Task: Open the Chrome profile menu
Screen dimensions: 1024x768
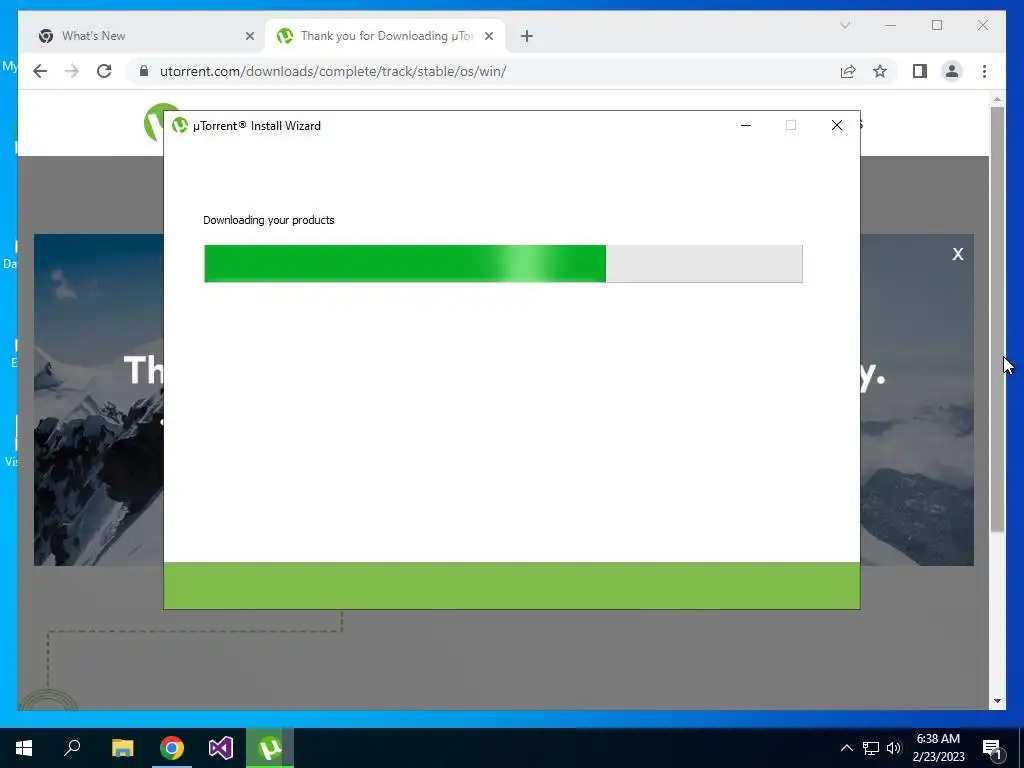Action: [x=952, y=71]
